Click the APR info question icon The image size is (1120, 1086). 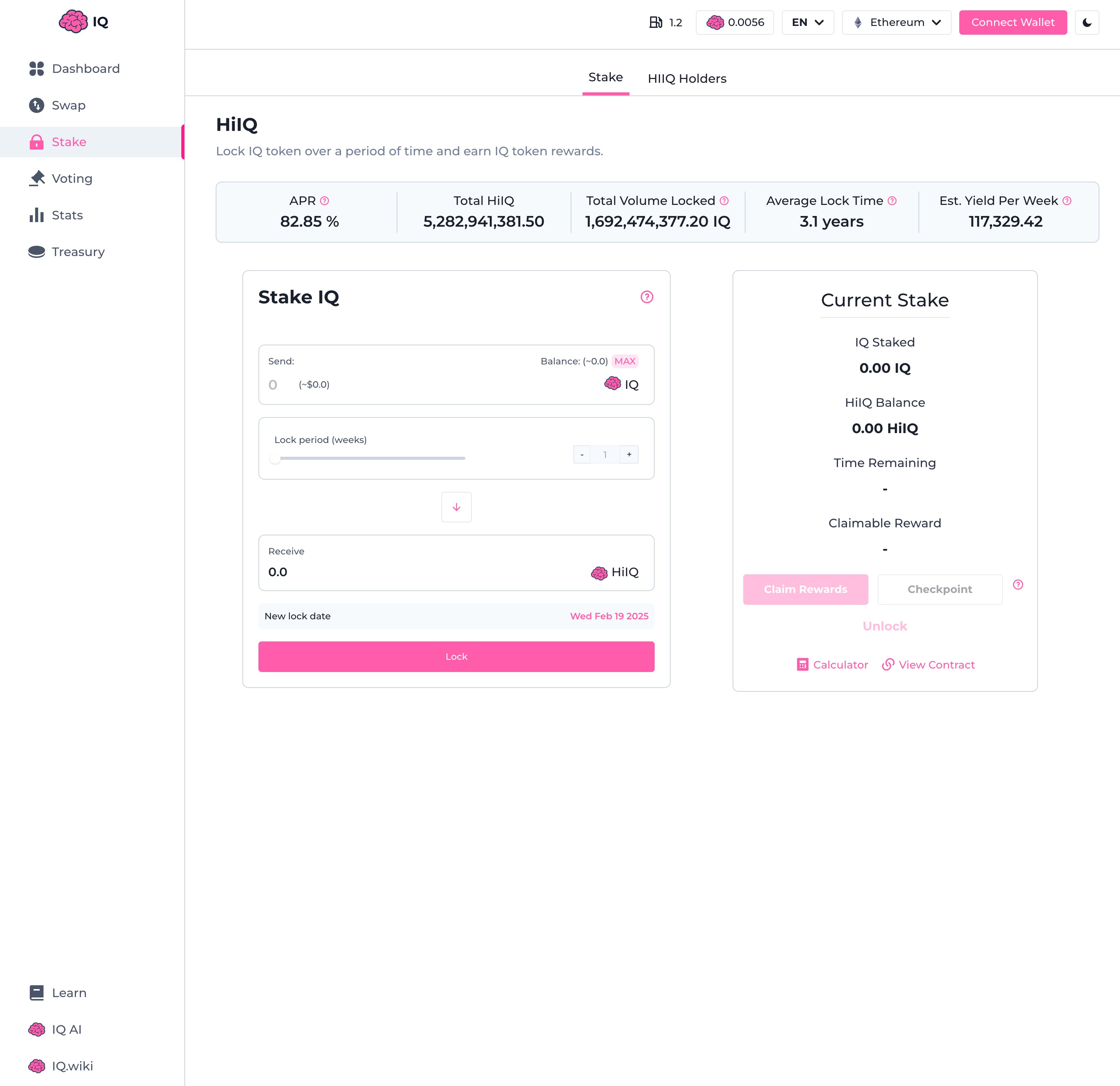tap(324, 201)
